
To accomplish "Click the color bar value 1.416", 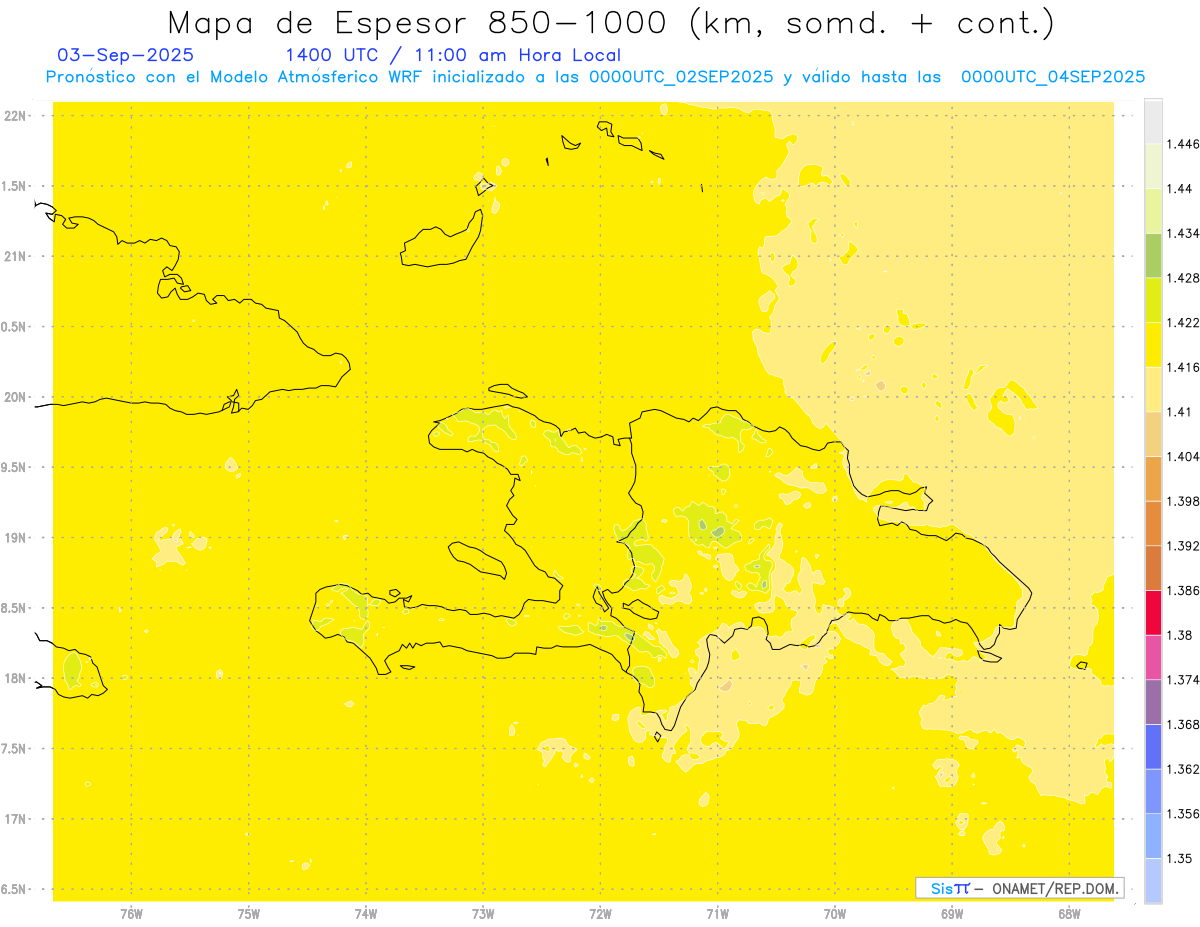I will (x=1183, y=367).
